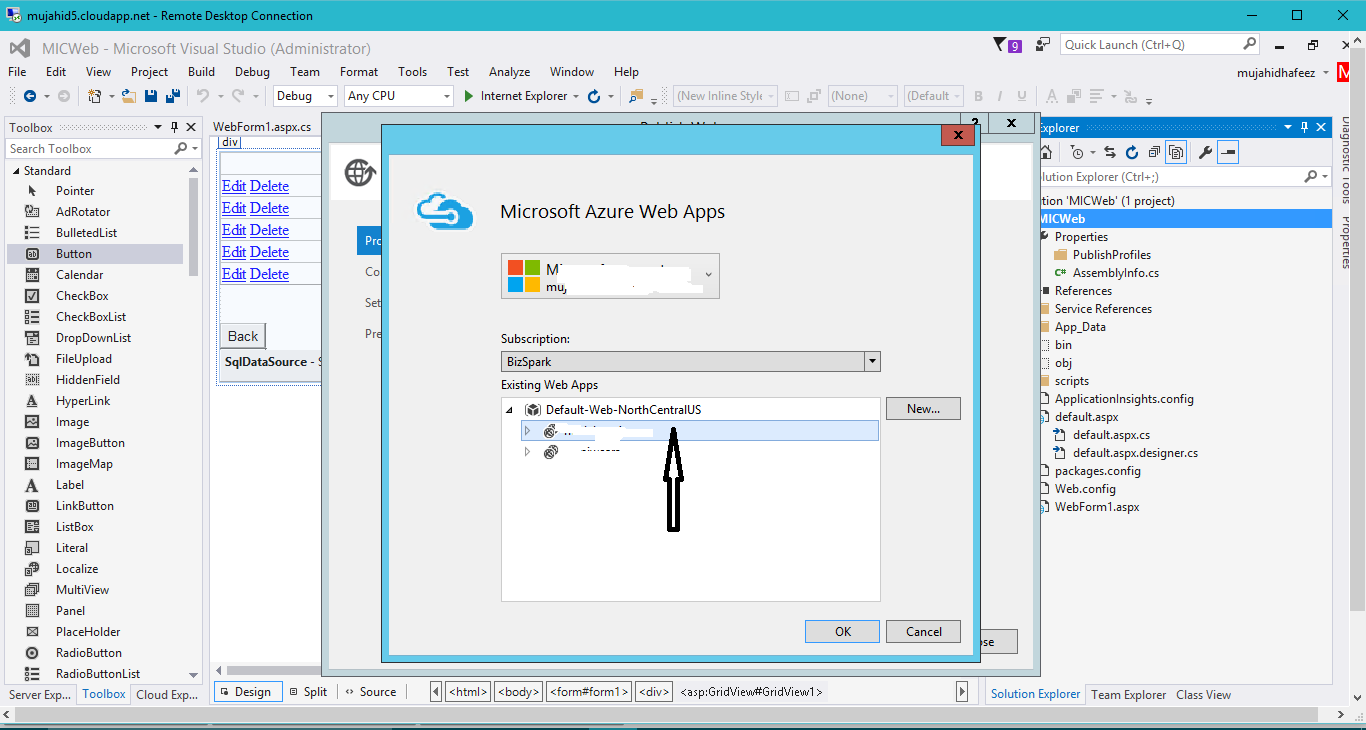Click the Toolbox vertical scrollbar

click(x=193, y=230)
